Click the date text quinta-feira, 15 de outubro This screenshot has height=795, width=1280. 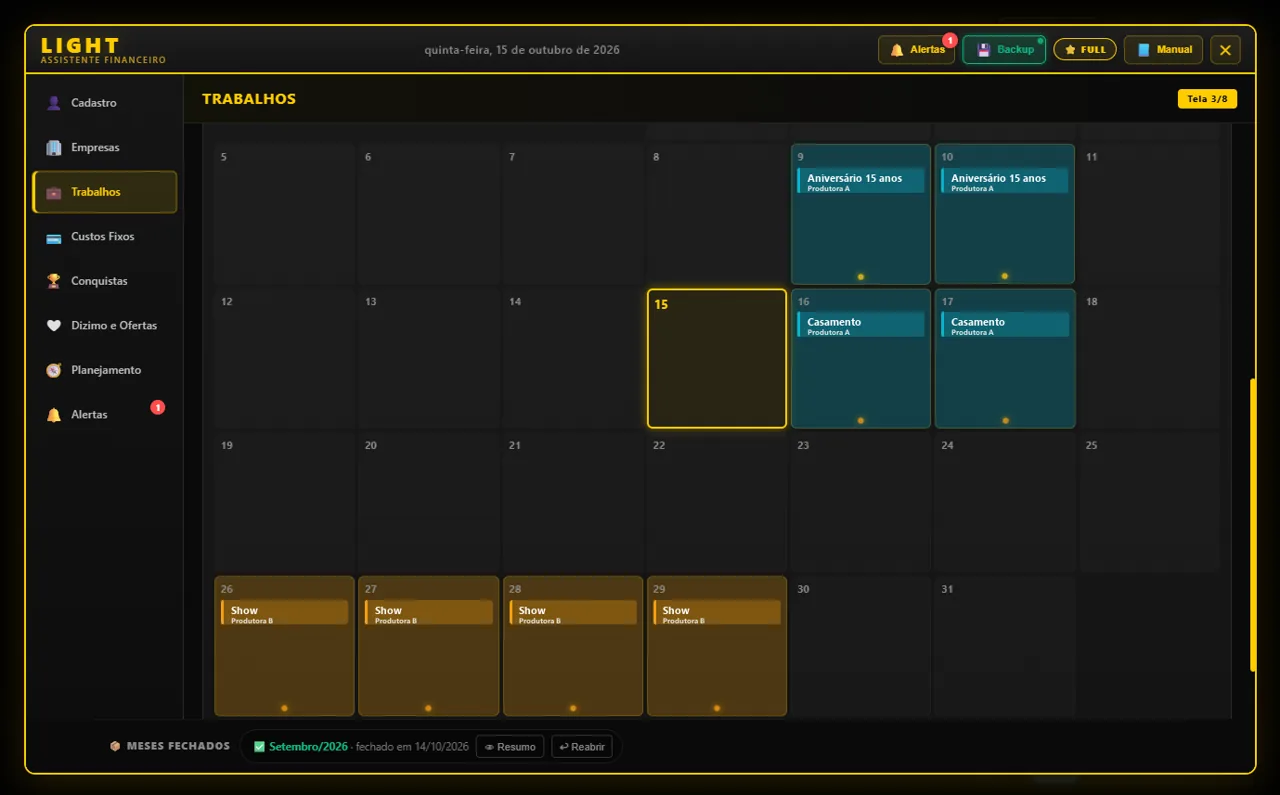tap(522, 50)
